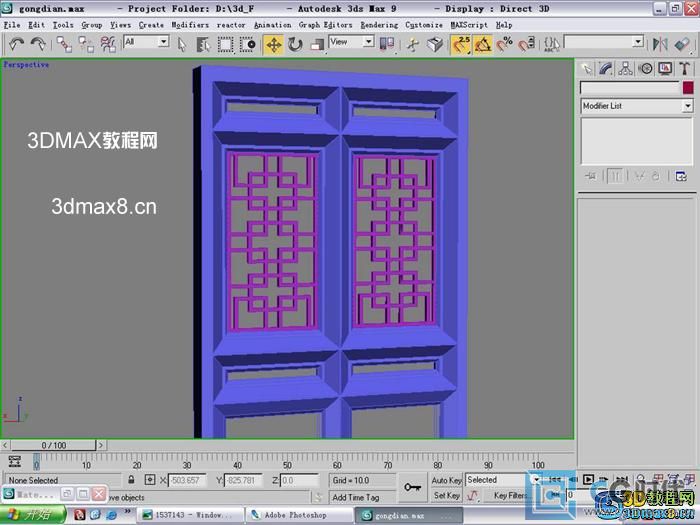Image resolution: width=700 pixels, height=525 pixels.
Task: Open the File menu
Action: tap(12, 25)
